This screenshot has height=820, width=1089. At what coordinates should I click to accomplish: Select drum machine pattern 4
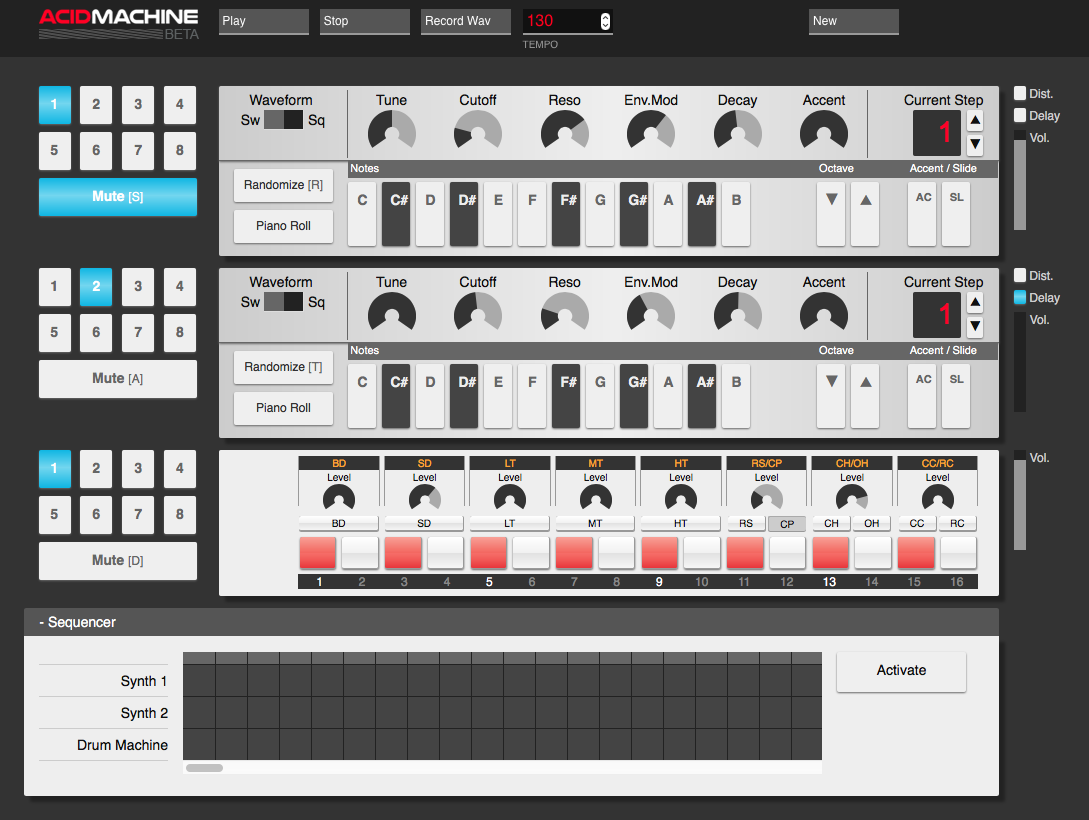tap(180, 469)
